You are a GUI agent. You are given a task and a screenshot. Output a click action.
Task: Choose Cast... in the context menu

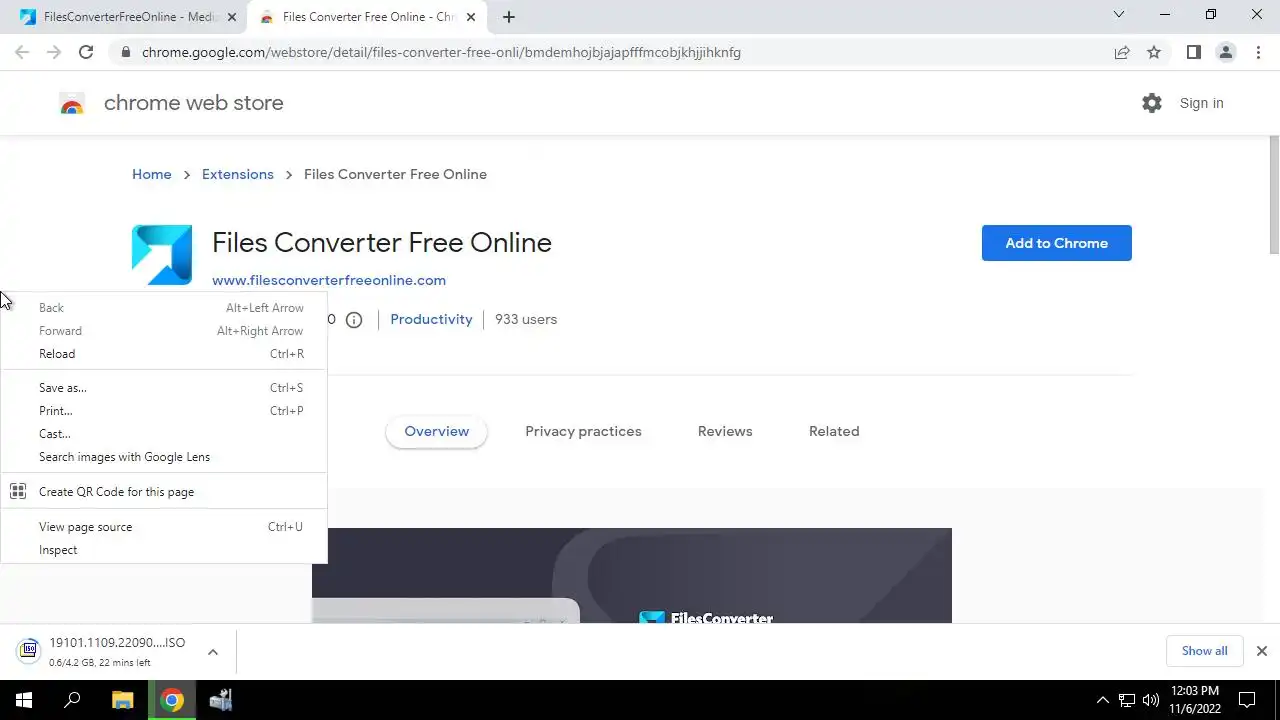click(x=164, y=434)
